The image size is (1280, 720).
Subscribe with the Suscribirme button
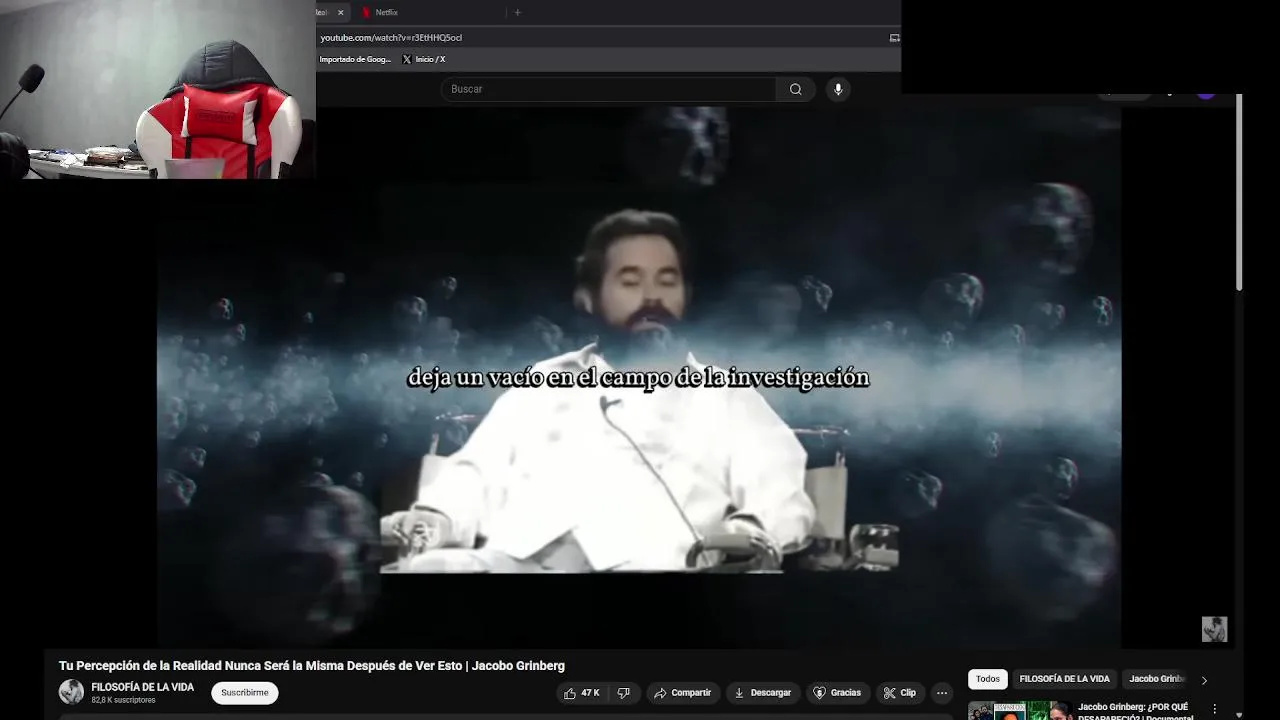pyautogui.click(x=245, y=693)
